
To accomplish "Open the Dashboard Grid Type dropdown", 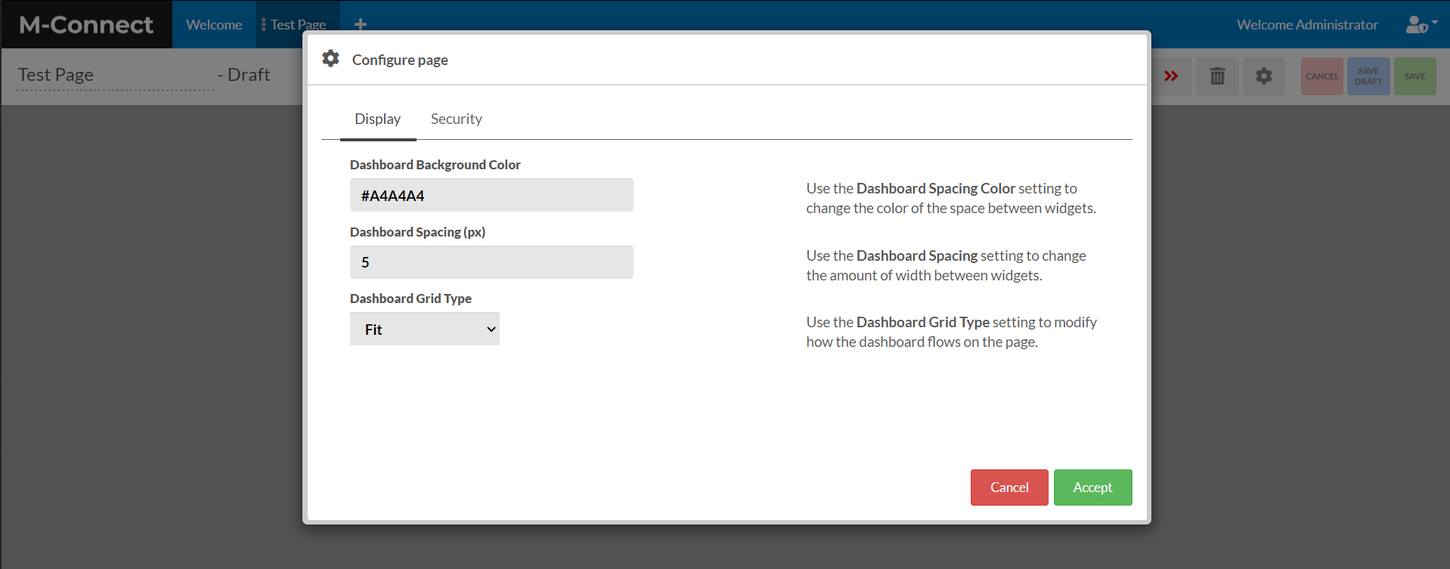I will point(424,329).
